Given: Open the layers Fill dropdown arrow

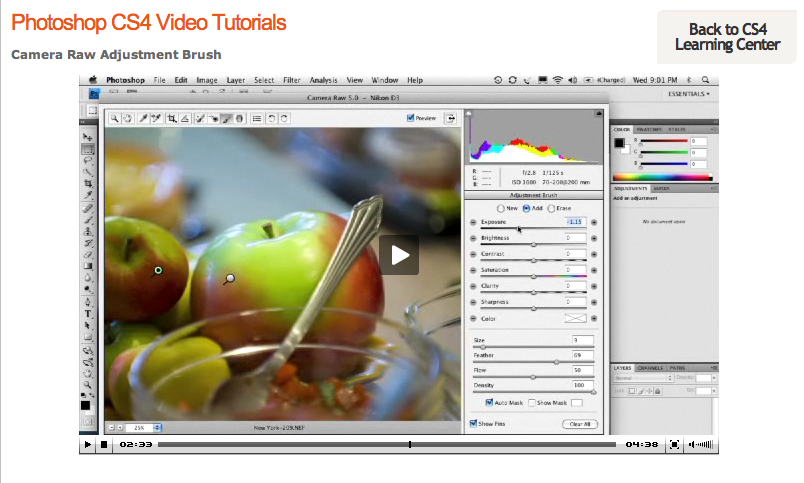Looking at the screenshot, I should (714, 391).
